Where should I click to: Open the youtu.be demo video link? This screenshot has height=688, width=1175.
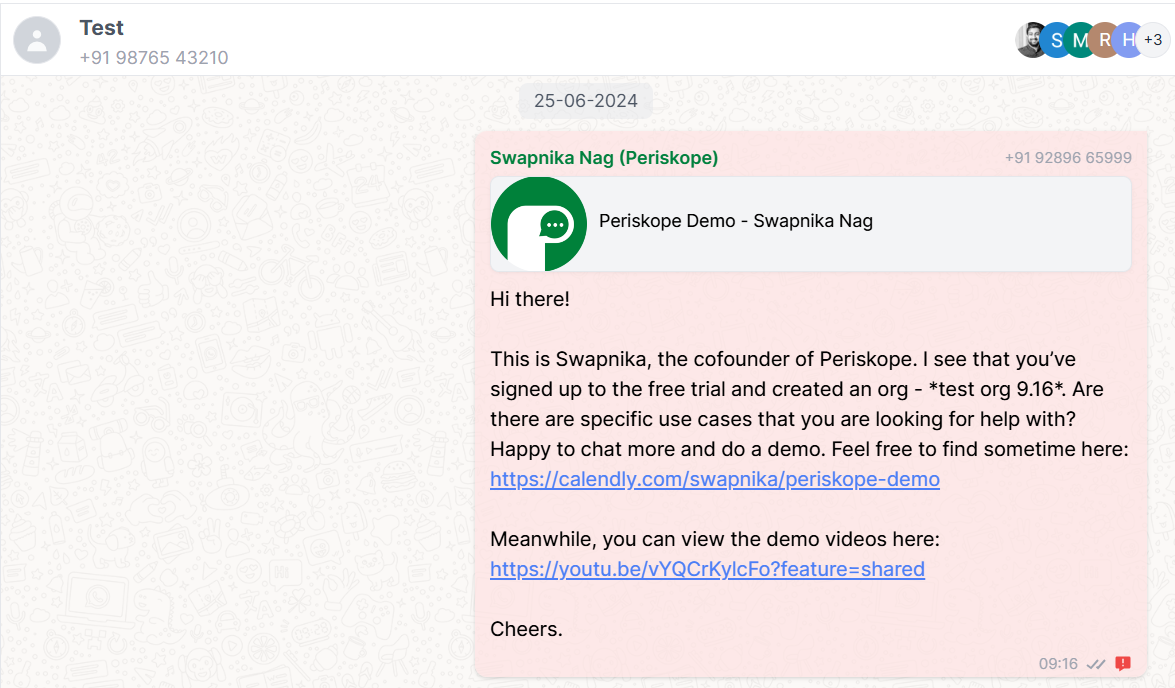pyautogui.click(x=707, y=569)
